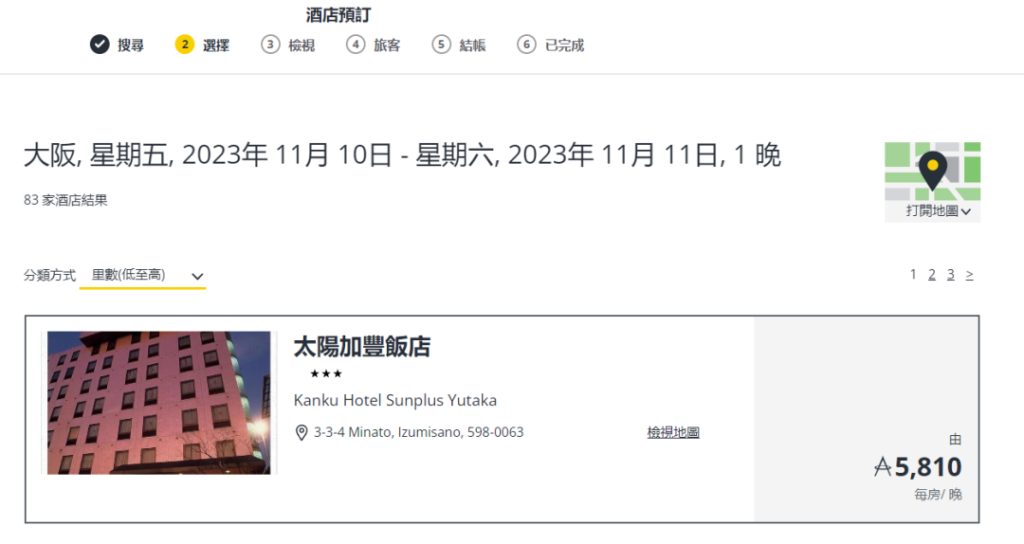Click step 6 已完成 circle icon
The height and width of the screenshot is (544, 1024).
(x=526, y=44)
